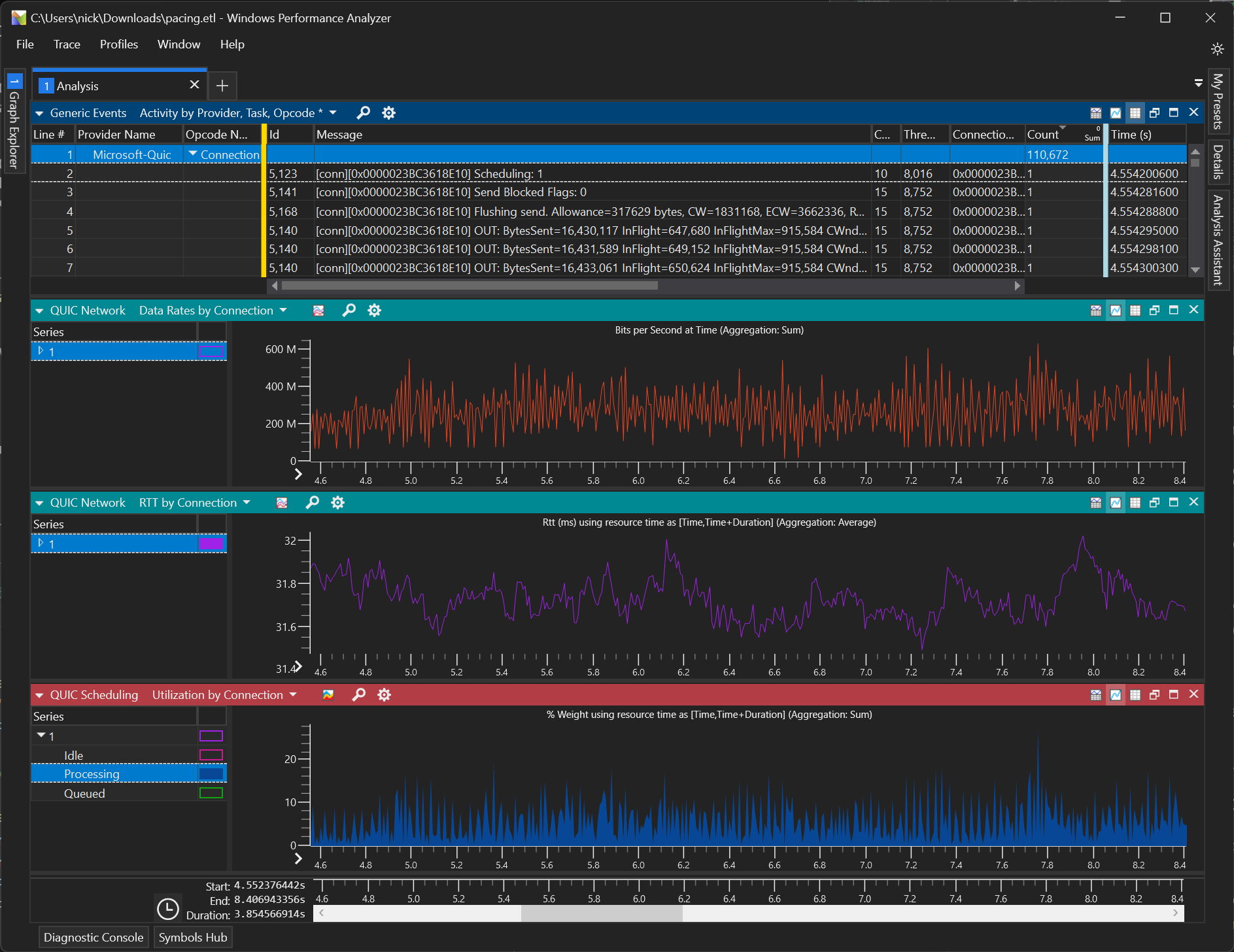Screen dimensions: 1234x952
Task: Open the Profiles menu
Action: [x=118, y=44]
